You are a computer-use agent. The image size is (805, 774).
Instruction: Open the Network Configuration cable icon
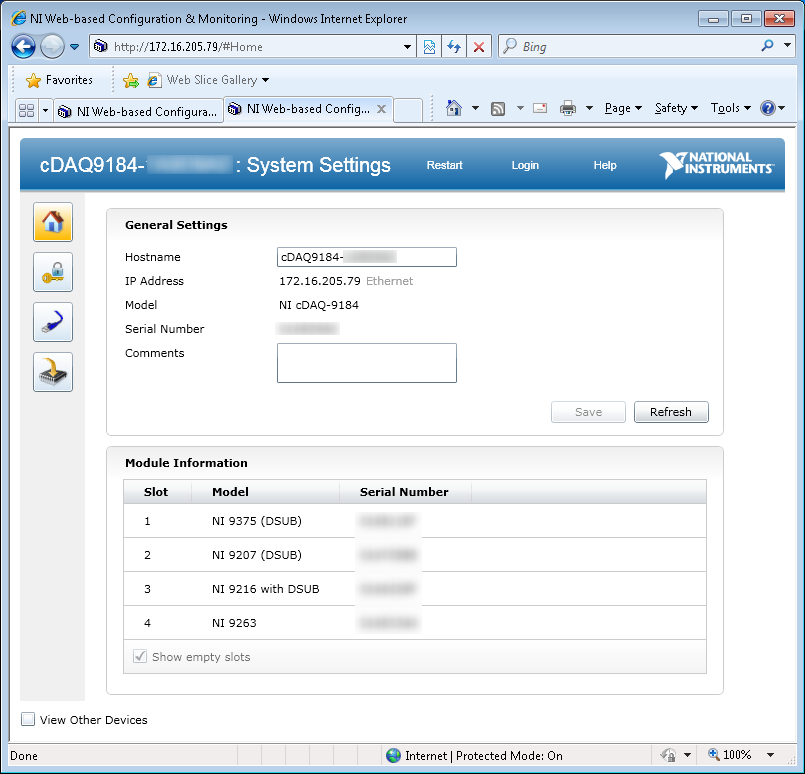point(53,322)
